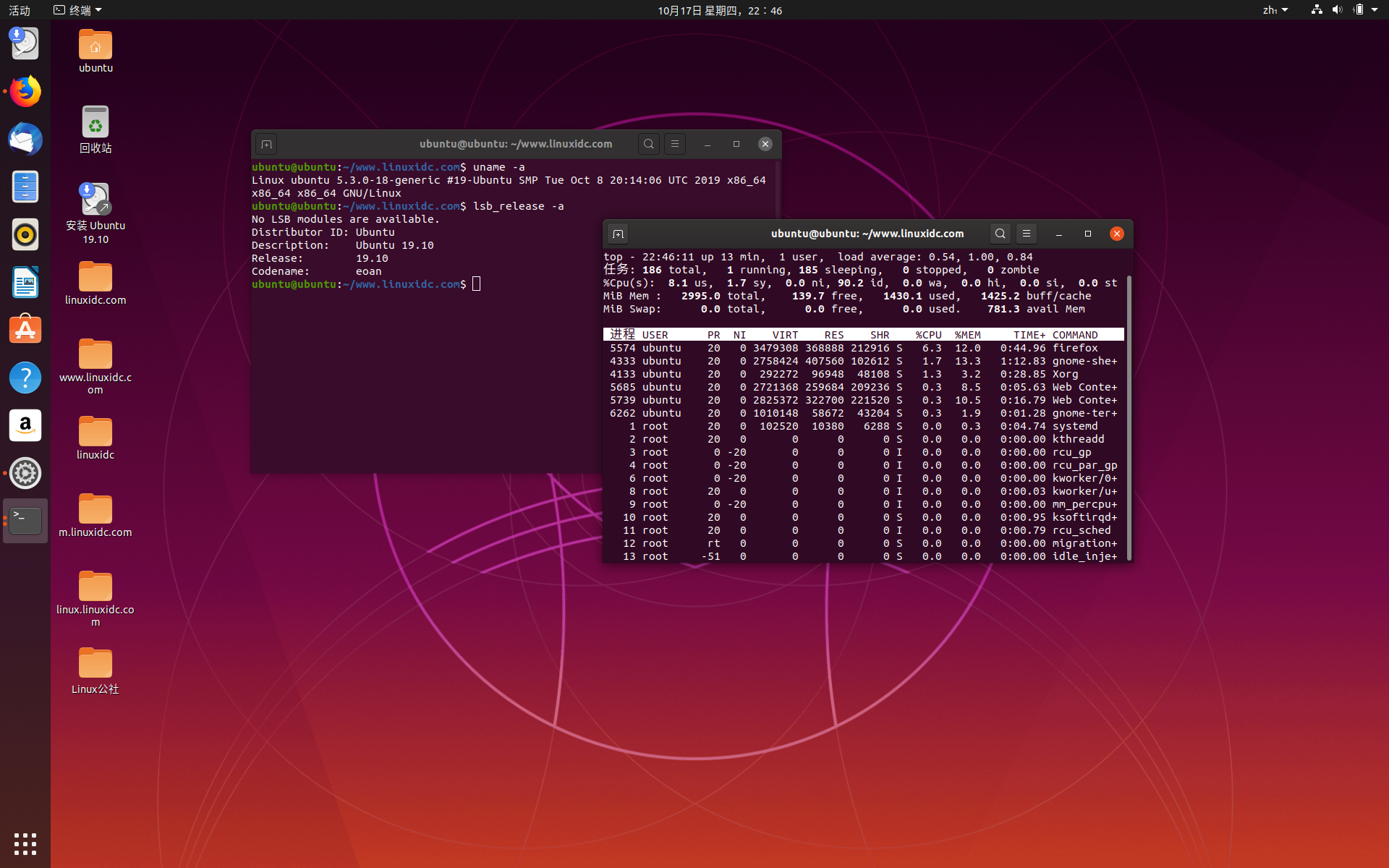
Task: Open zh input source dropdown
Action: [1275, 10]
